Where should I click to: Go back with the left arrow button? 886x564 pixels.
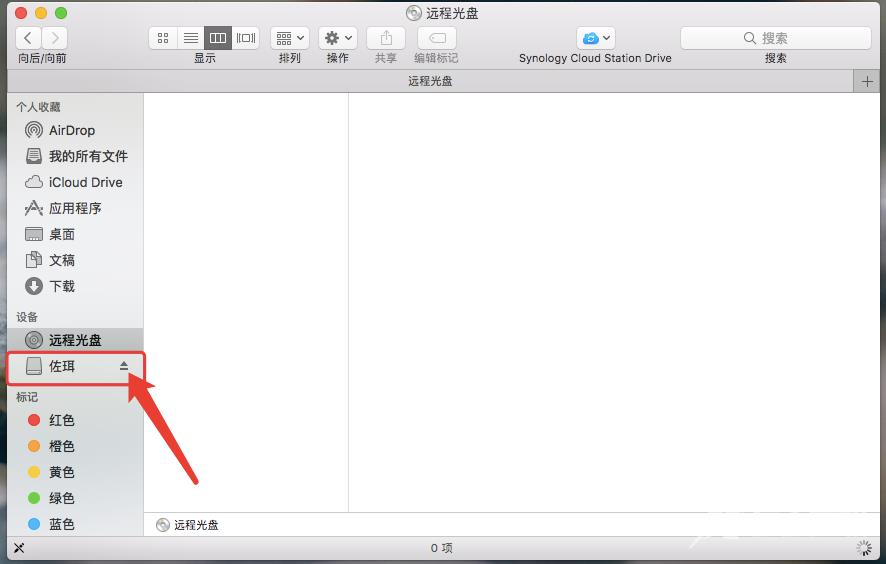29,38
